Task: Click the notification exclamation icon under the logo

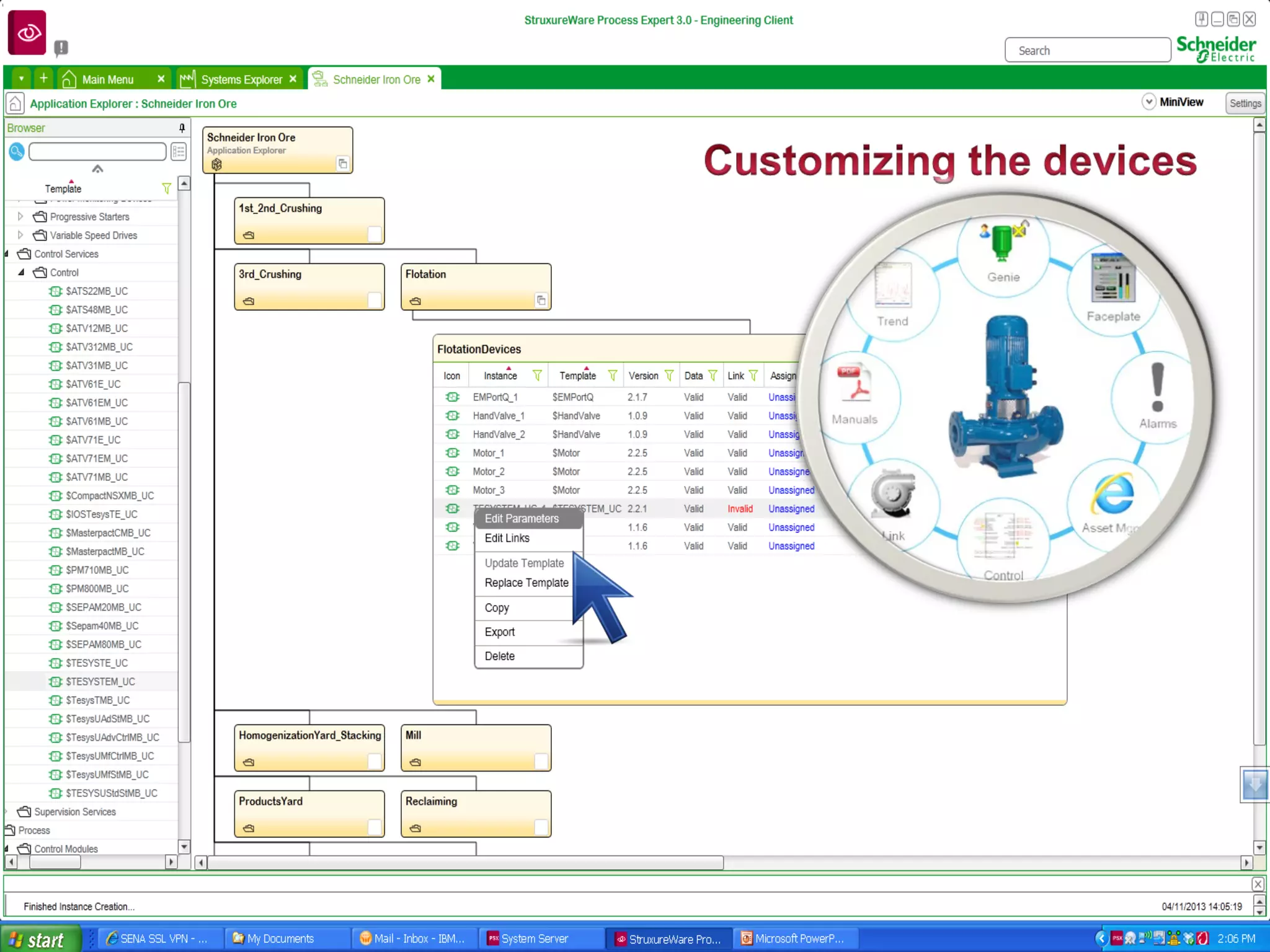Action: [x=61, y=48]
